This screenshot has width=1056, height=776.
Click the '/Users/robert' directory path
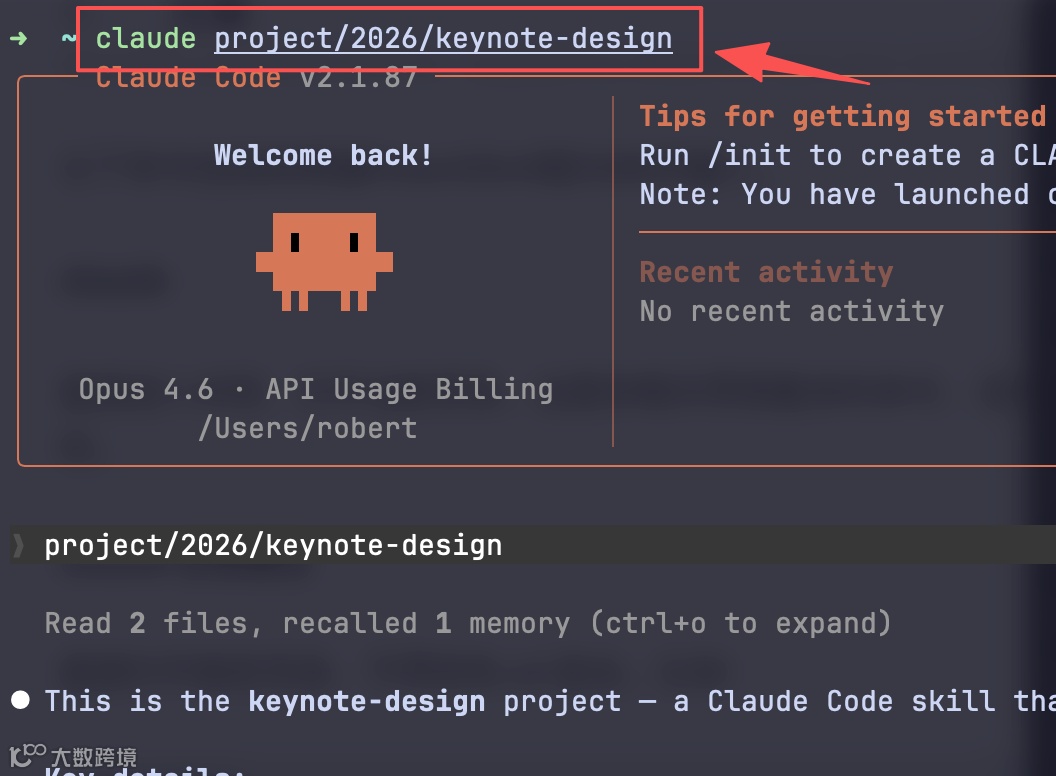tap(308, 428)
